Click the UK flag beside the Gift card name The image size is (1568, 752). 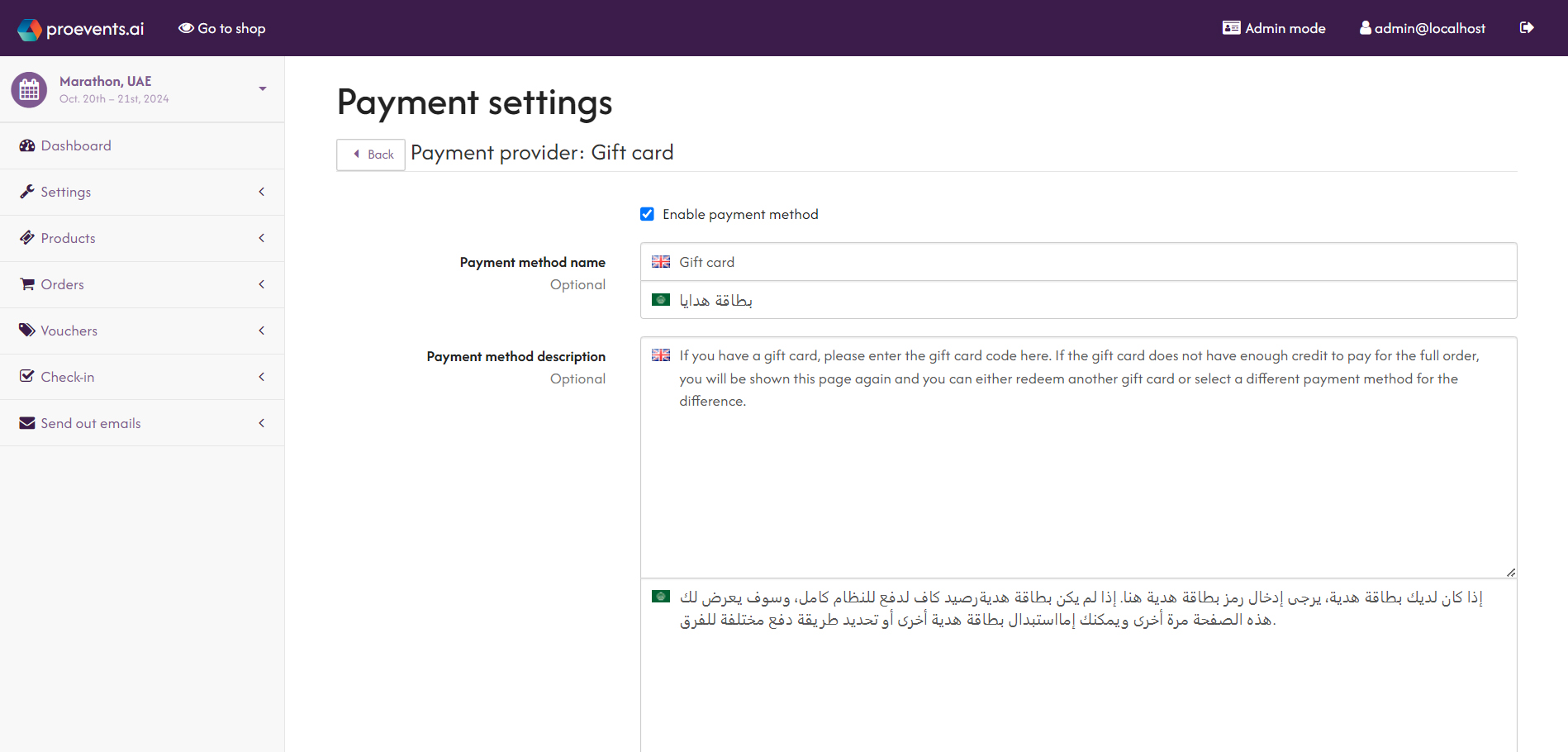660,261
